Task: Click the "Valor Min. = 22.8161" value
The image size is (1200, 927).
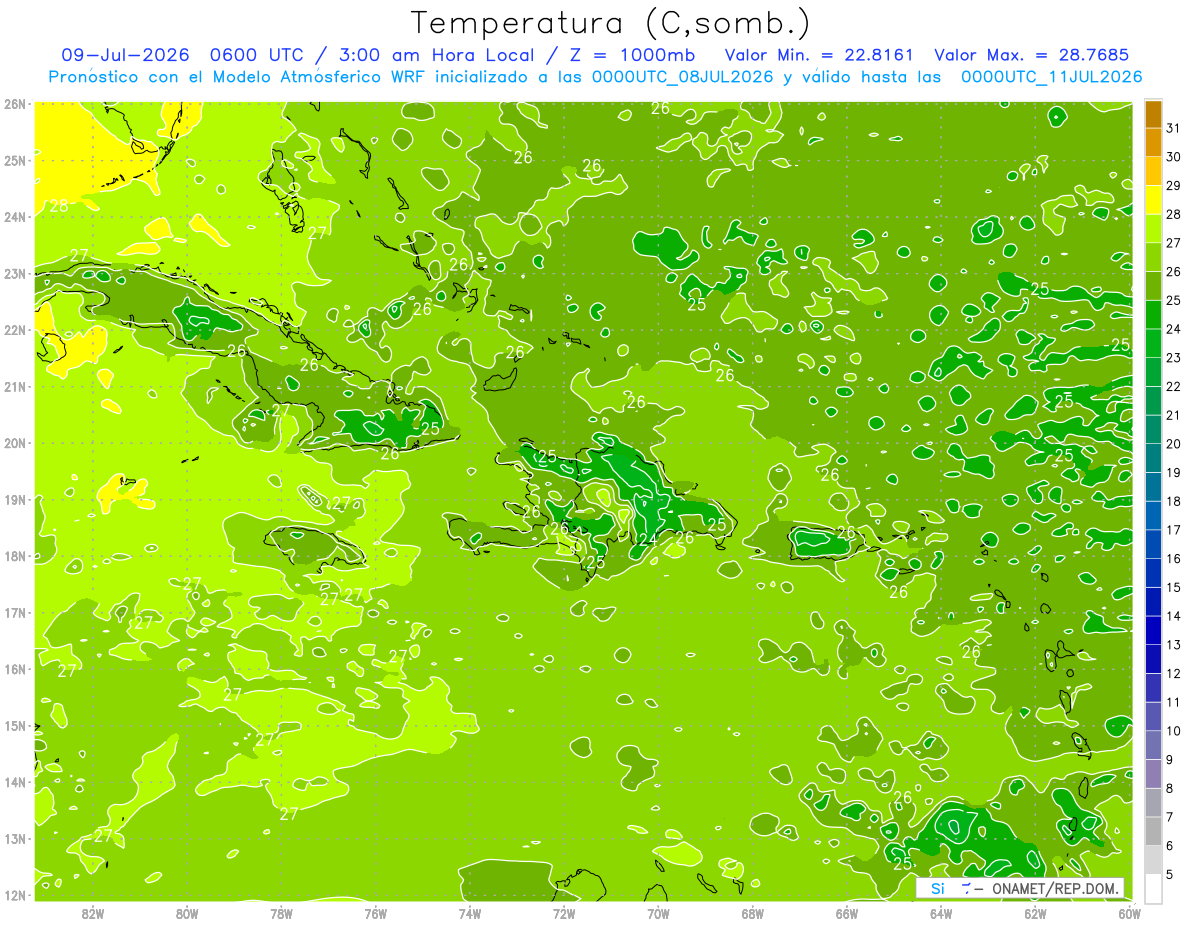Action: pos(819,55)
